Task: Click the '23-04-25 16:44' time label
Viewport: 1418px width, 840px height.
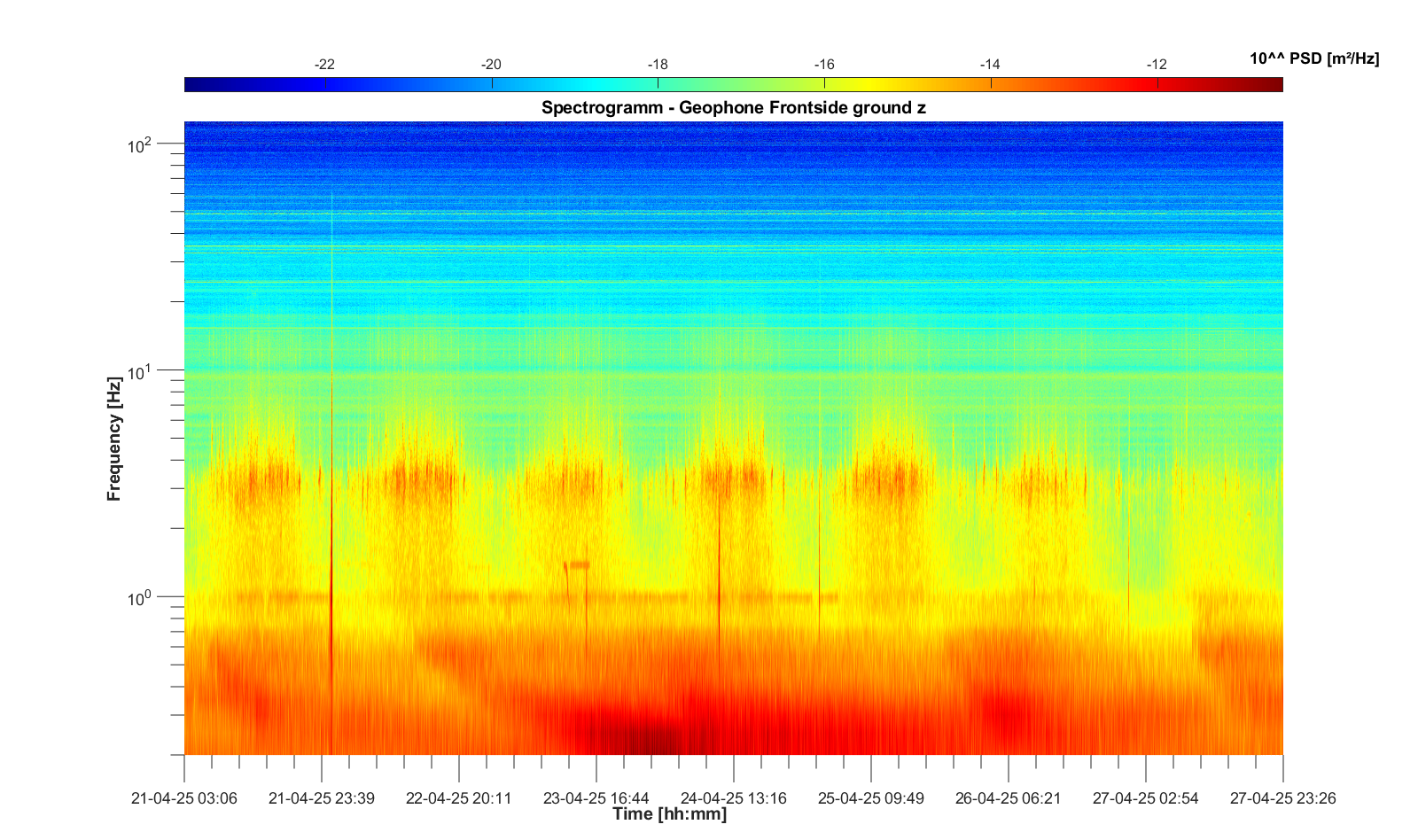Action: pyautogui.click(x=596, y=798)
